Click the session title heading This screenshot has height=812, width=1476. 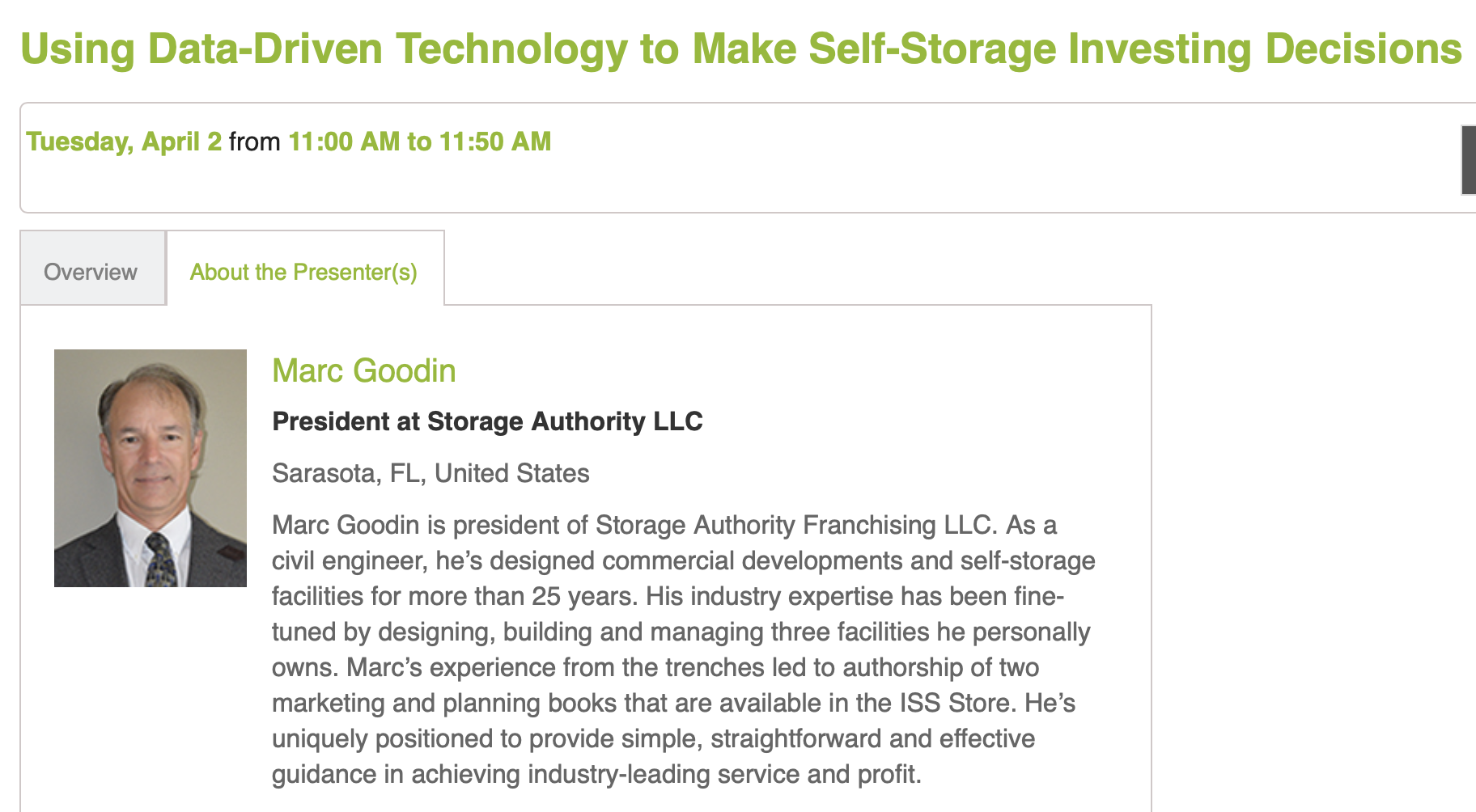pyautogui.click(x=740, y=49)
